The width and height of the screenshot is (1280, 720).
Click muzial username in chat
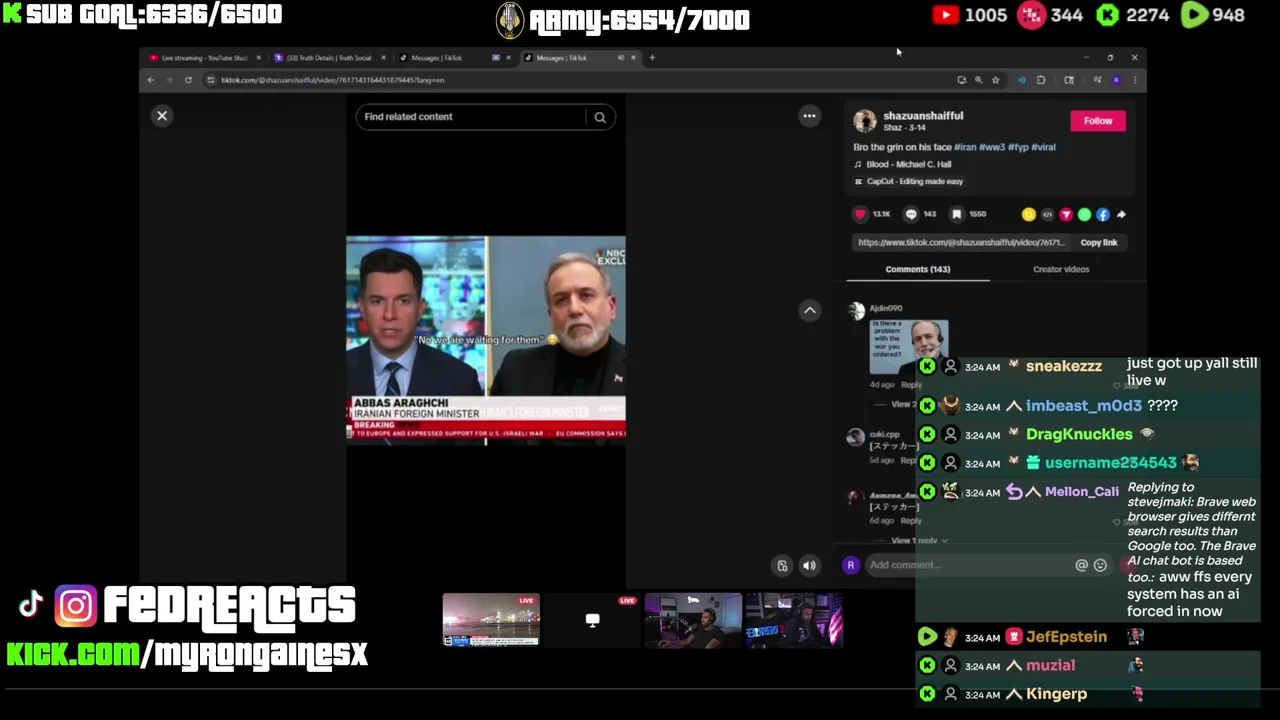[x=1050, y=665]
